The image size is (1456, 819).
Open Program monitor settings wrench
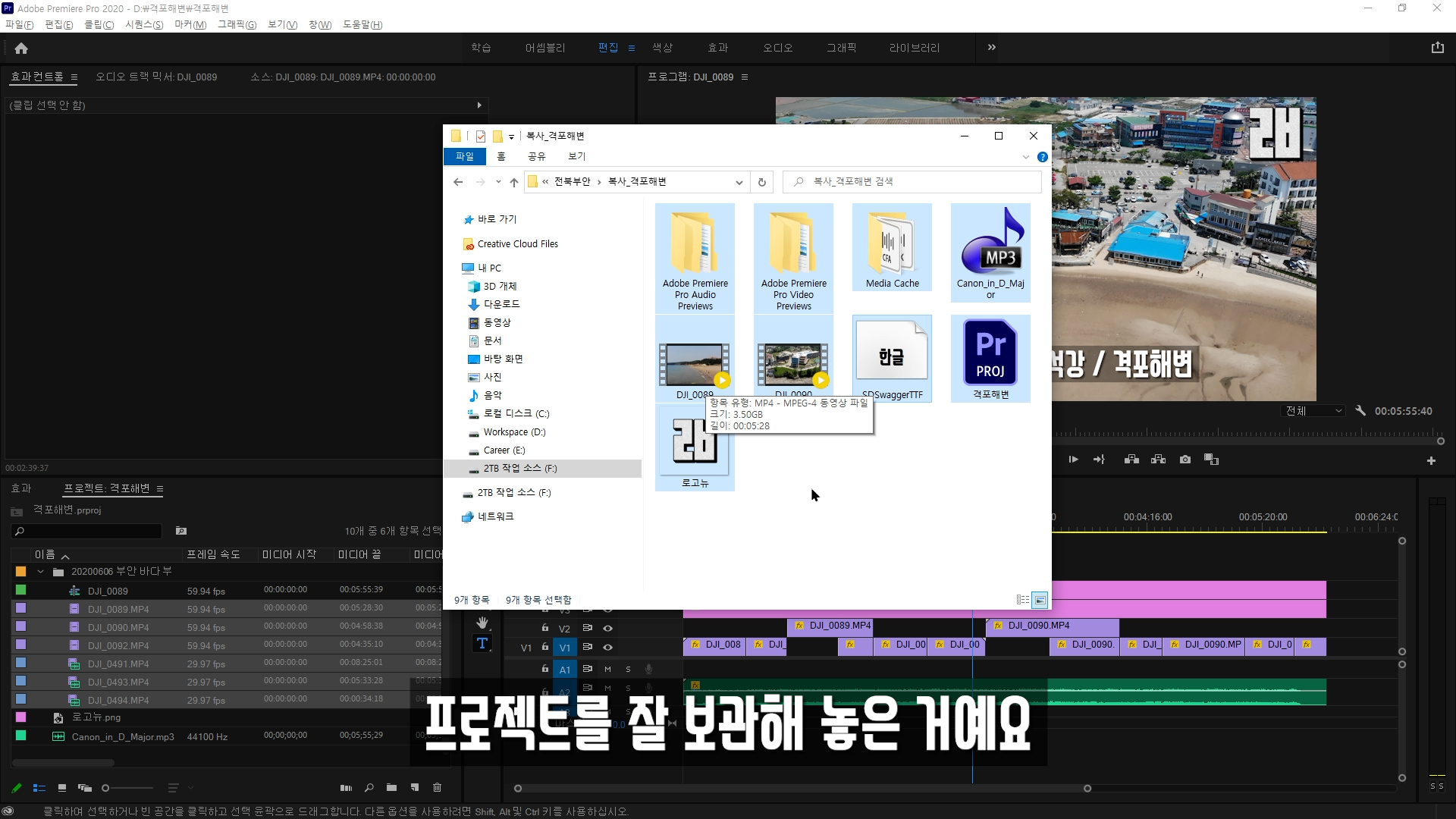(1360, 410)
